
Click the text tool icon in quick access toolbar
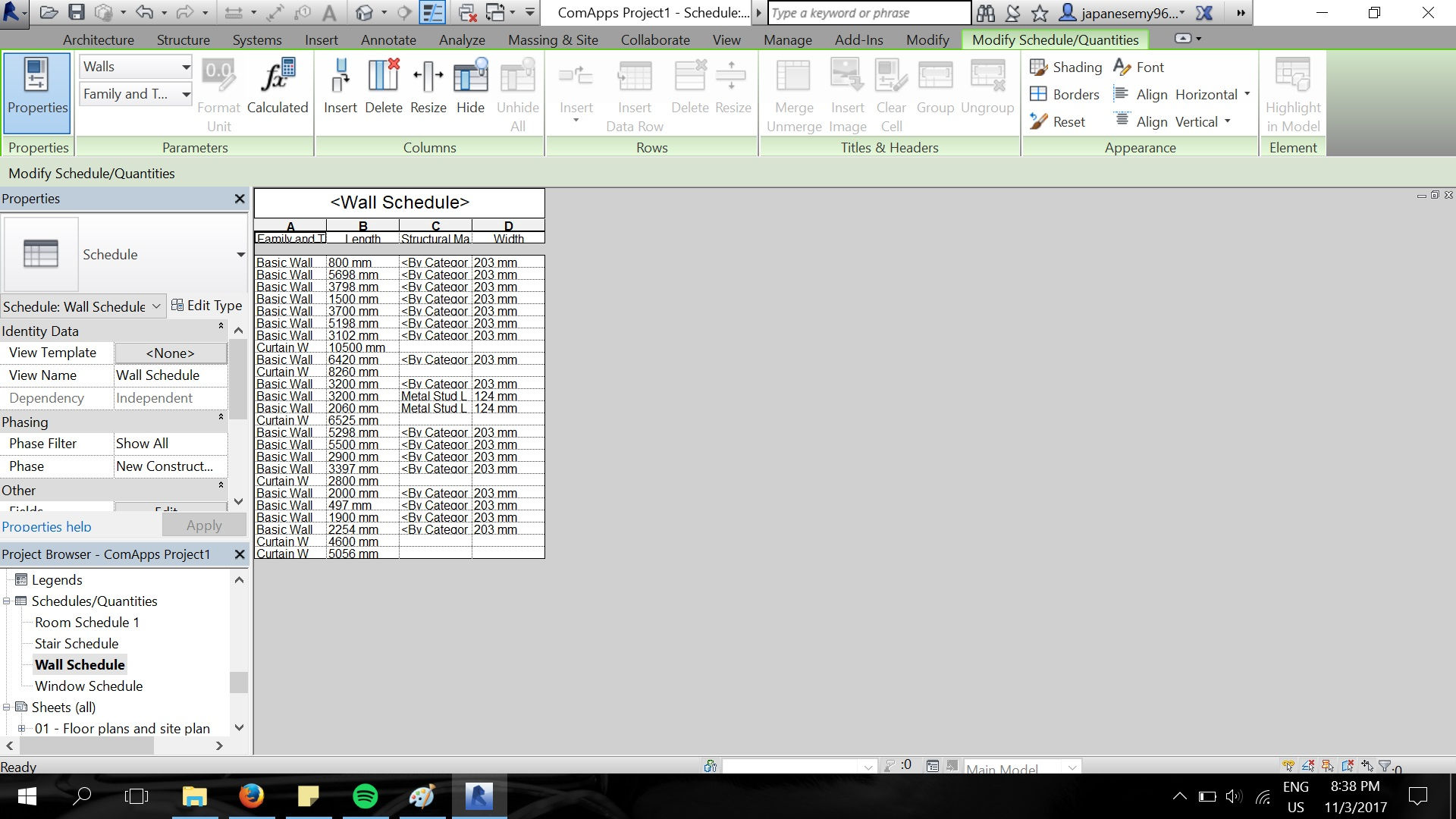click(329, 12)
